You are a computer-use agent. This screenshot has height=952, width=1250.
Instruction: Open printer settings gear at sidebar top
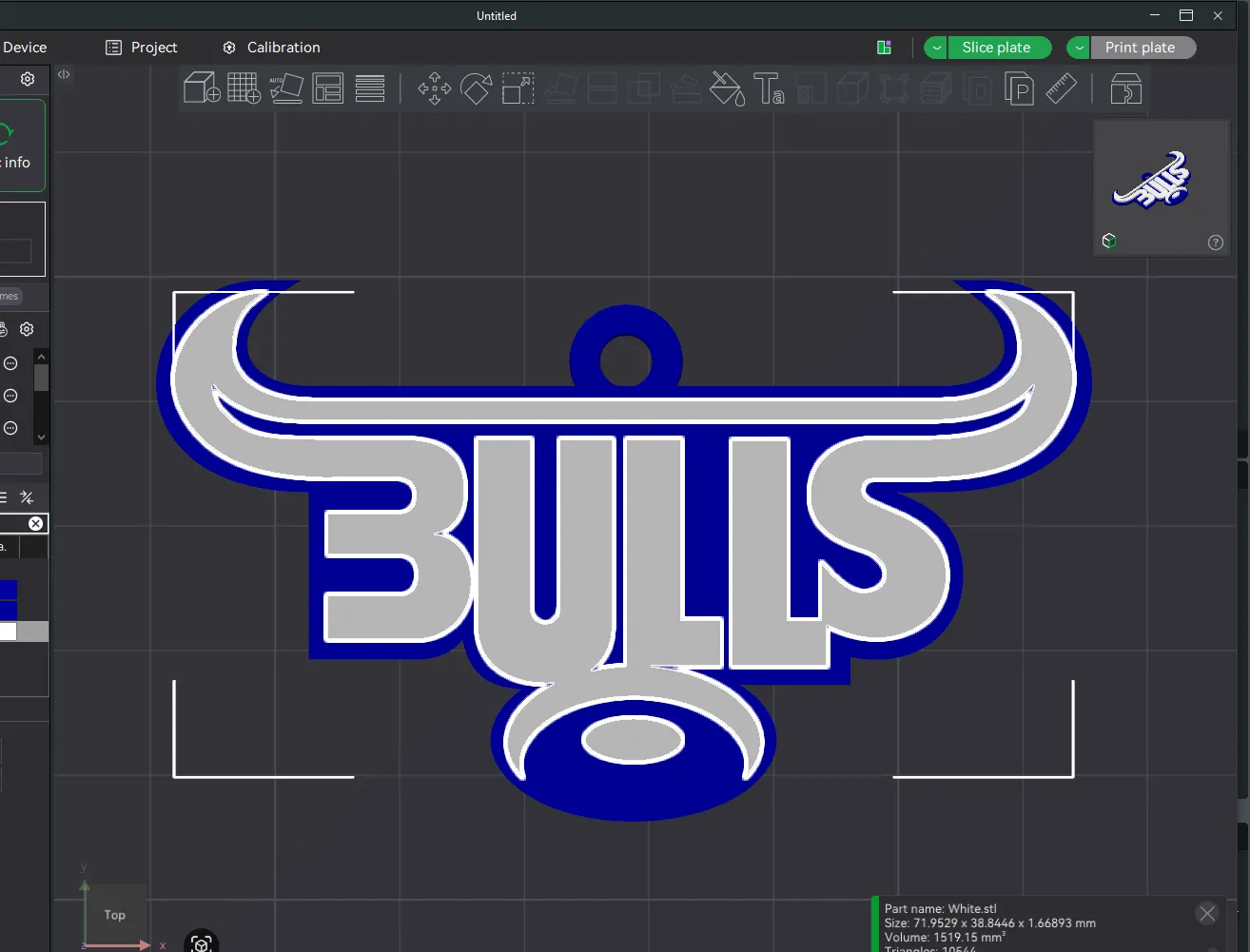(28, 79)
